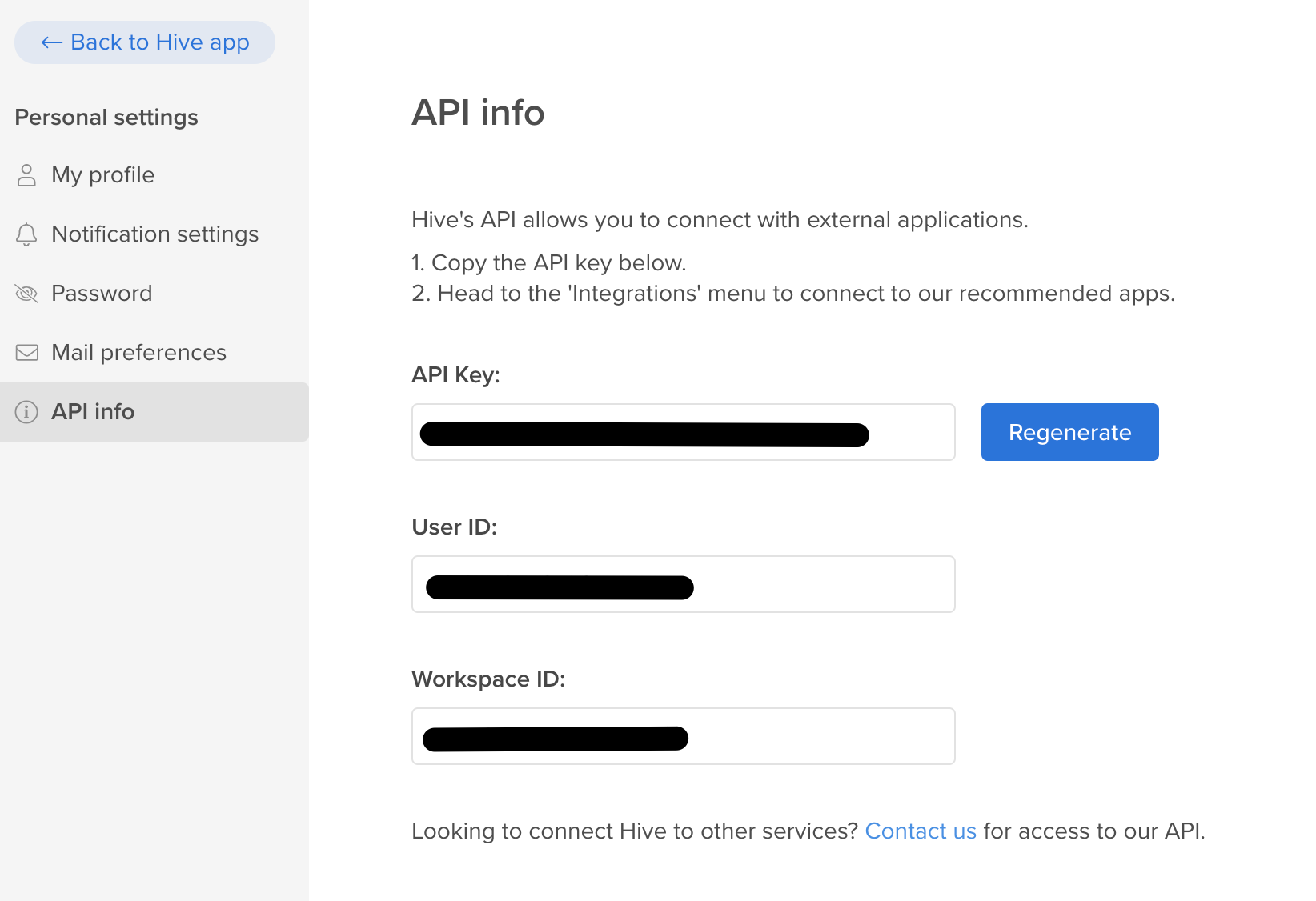Click the My profile person icon
1316x901 pixels.
[26, 175]
